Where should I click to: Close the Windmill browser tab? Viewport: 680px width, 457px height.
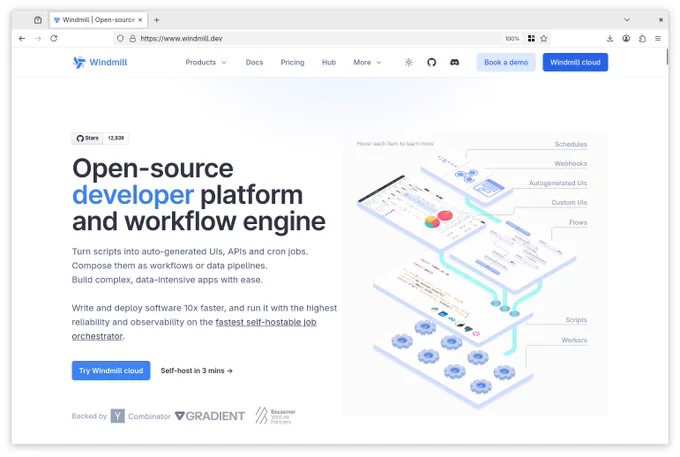point(140,20)
